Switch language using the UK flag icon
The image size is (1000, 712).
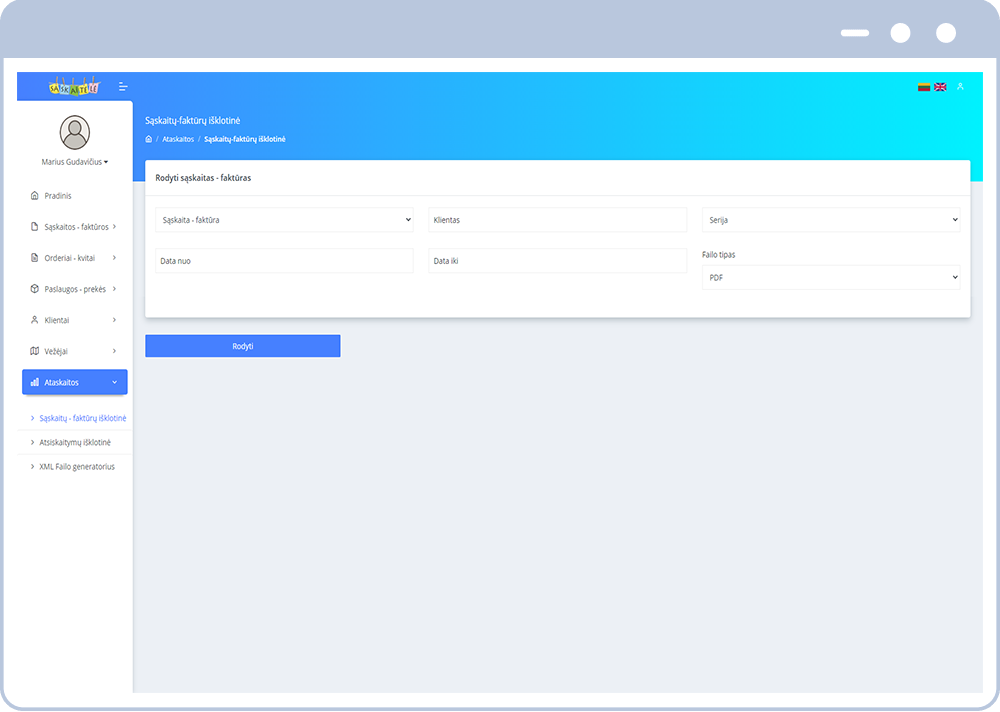pos(940,87)
